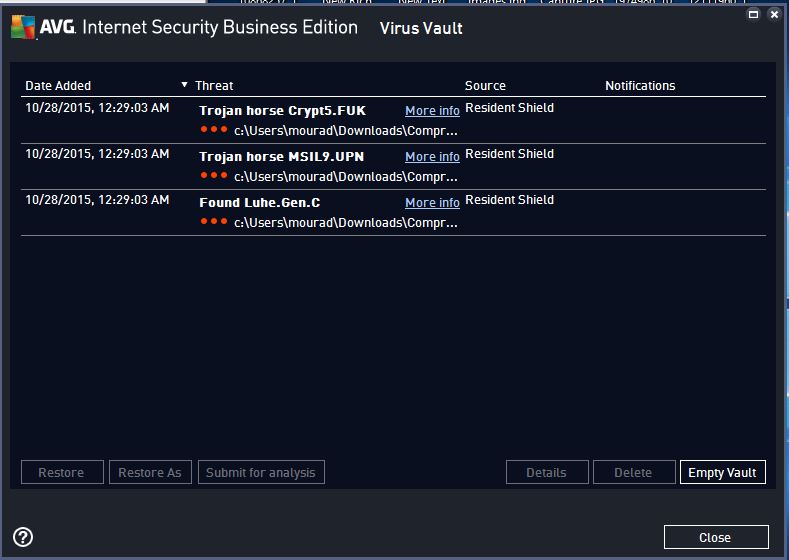Empty Vault to remove all threats
The width and height of the screenshot is (789, 560).
pyautogui.click(x=723, y=472)
